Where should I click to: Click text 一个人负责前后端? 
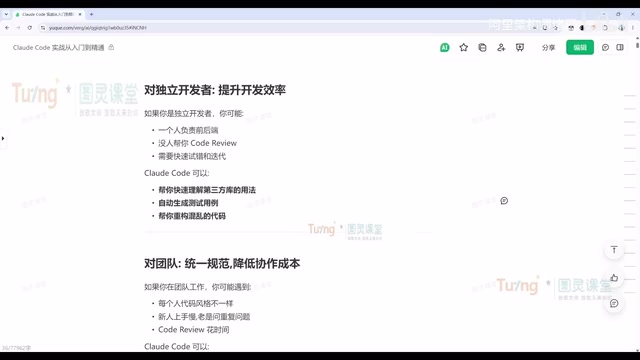pyautogui.click(x=188, y=130)
